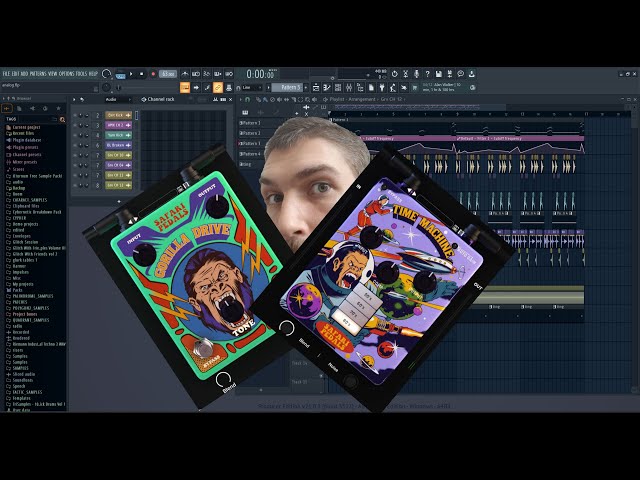Select the Dirt Kick channel button
Viewport: 640px width, 480px height.
pyautogui.click(x=117, y=114)
